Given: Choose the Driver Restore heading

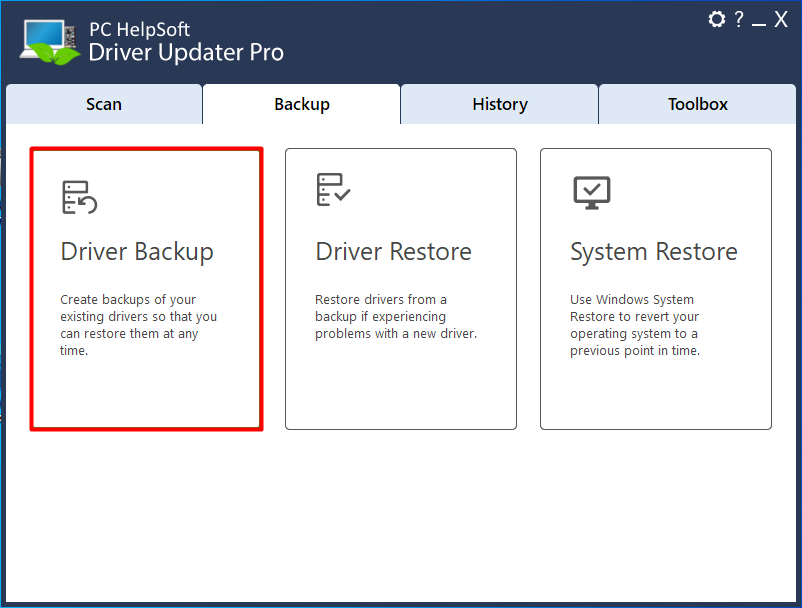Looking at the screenshot, I should point(393,252).
